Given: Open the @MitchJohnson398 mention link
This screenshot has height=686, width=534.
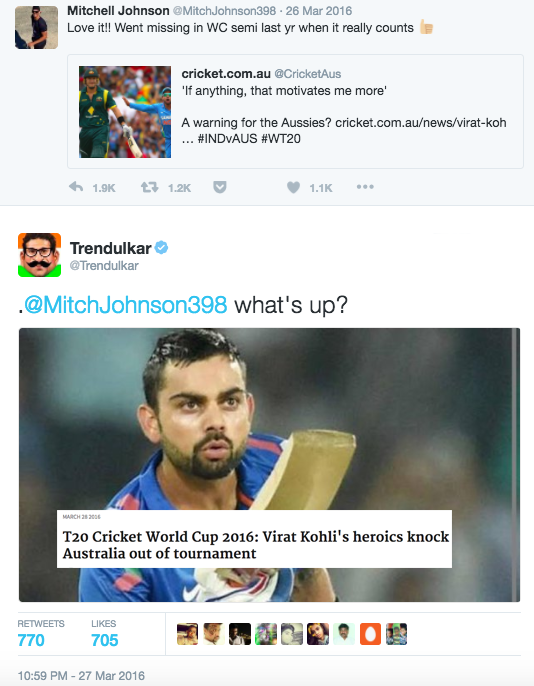Looking at the screenshot, I should pyautogui.click(x=126, y=304).
